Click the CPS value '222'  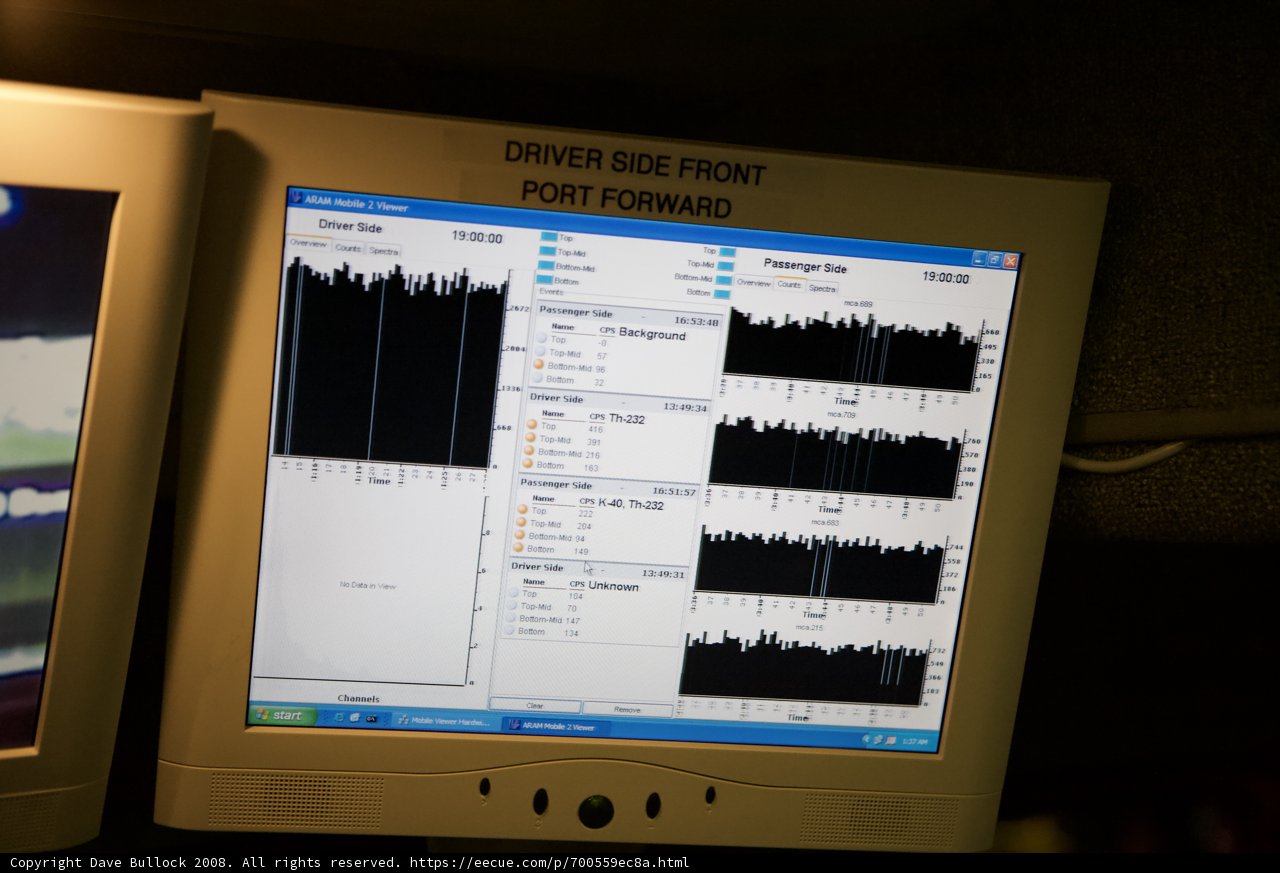click(x=586, y=514)
